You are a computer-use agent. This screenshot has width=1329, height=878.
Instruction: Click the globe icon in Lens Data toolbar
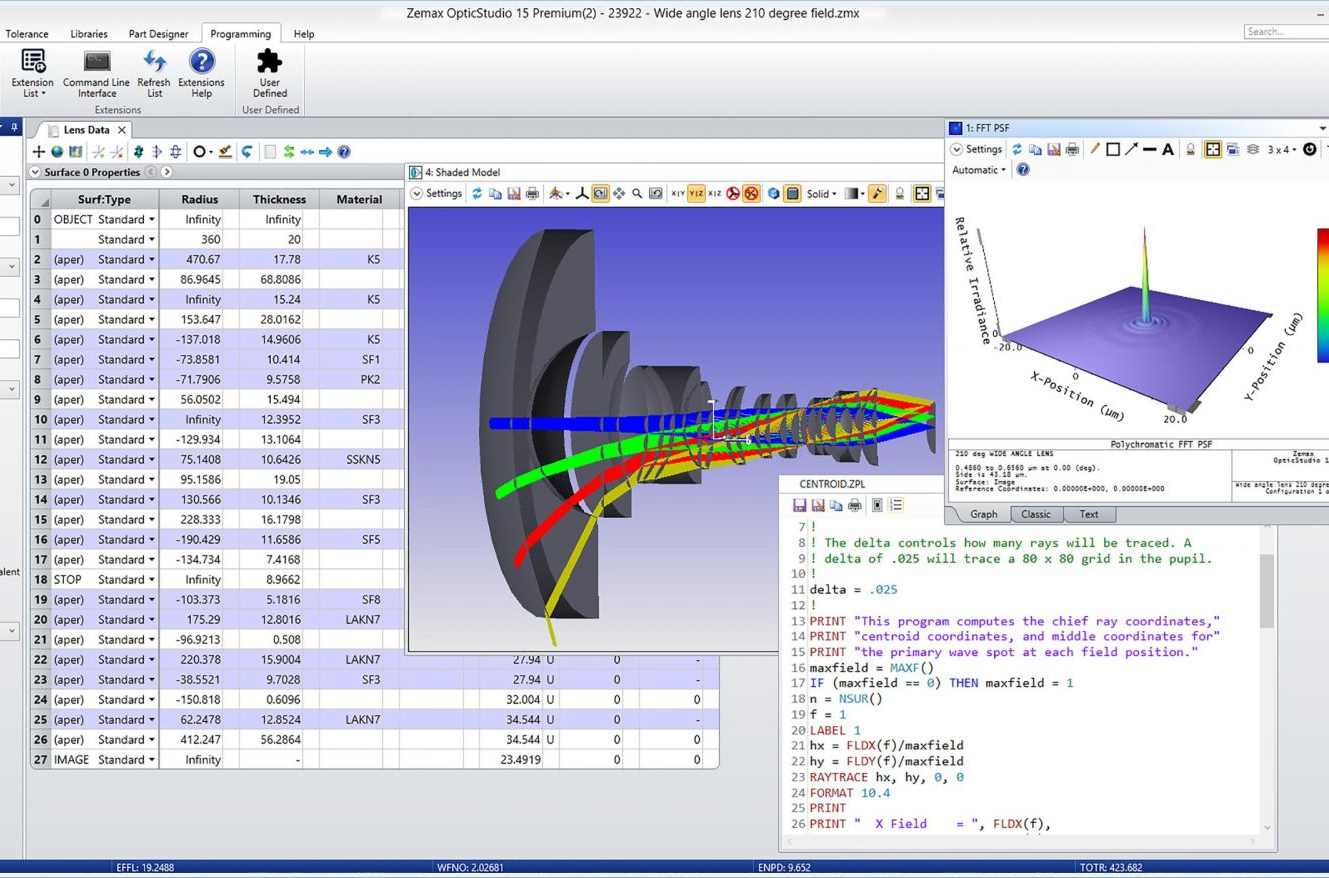click(x=57, y=152)
